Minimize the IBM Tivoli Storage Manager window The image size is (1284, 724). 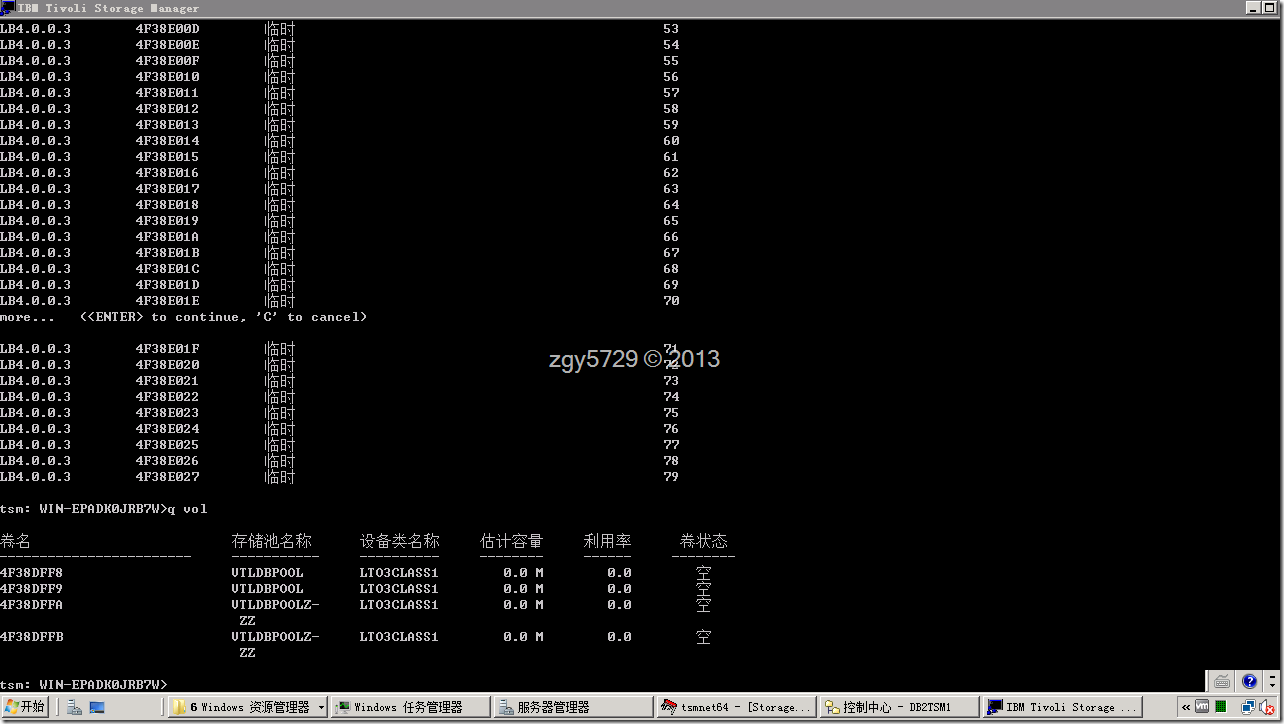[1255, 8]
